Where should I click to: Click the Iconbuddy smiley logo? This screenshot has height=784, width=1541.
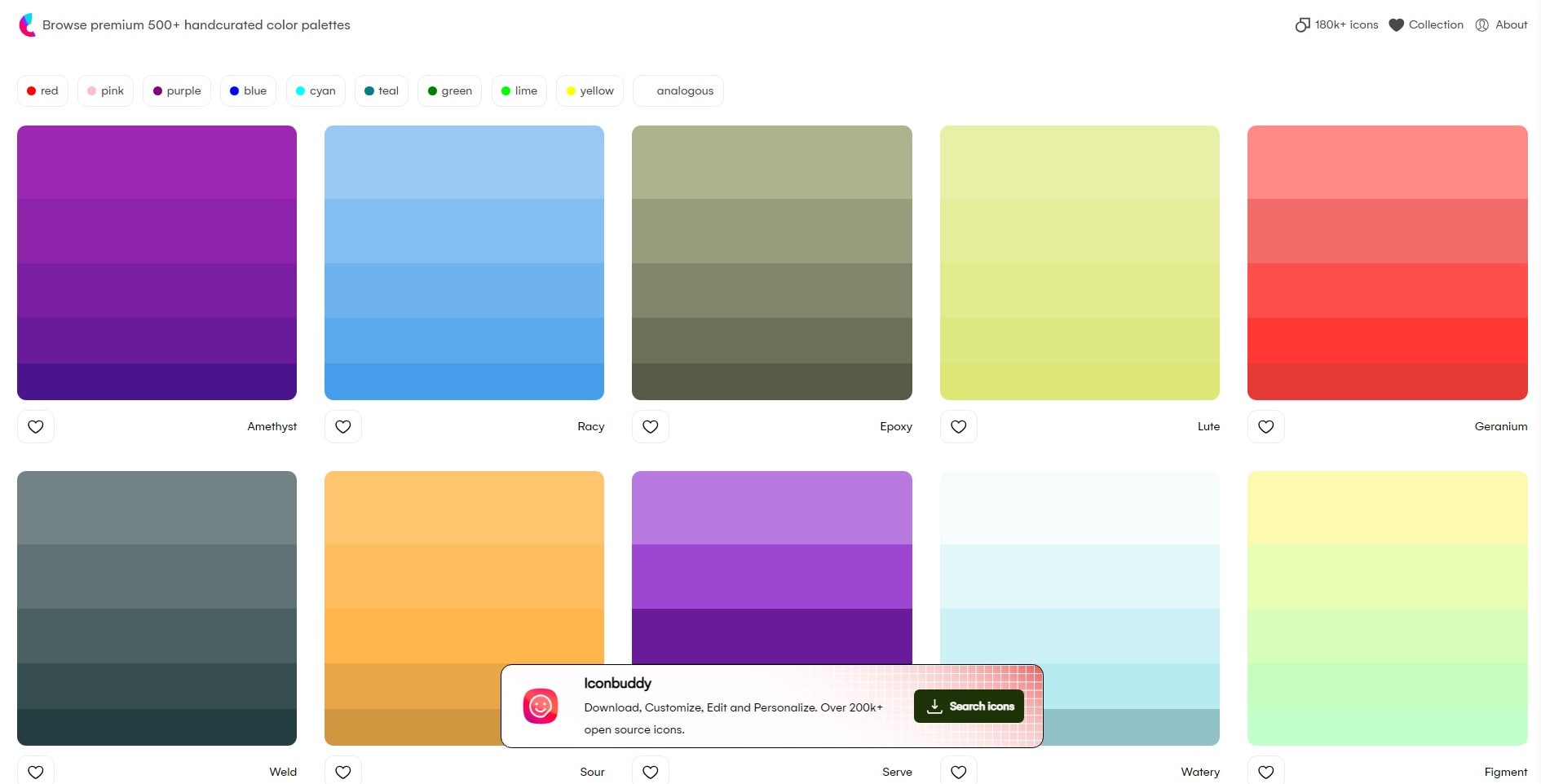[541, 707]
